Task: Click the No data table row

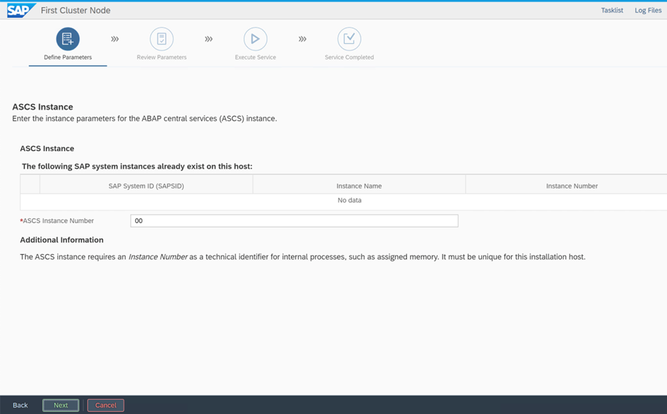Action: tap(344, 200)
